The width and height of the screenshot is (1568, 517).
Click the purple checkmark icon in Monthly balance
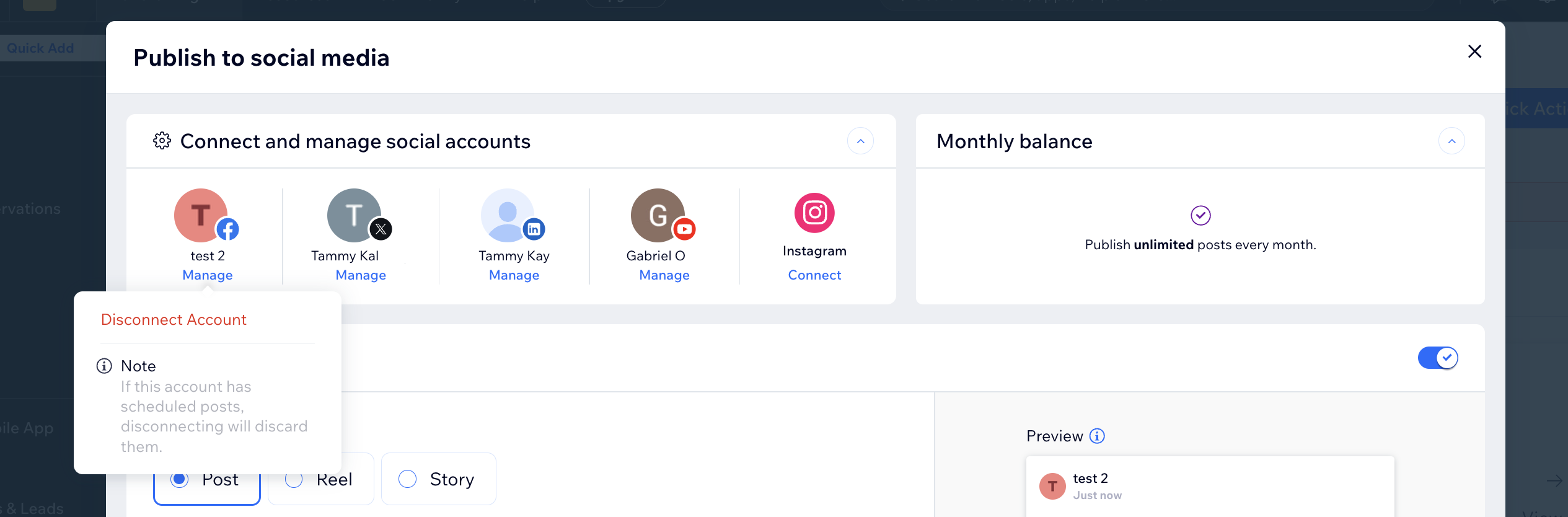[1200, 215]
